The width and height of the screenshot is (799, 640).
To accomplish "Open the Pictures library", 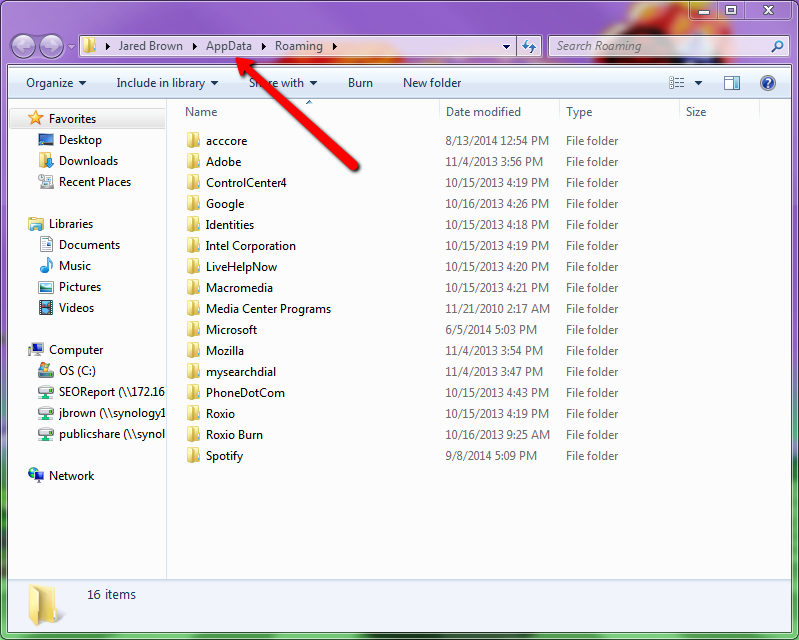I will pyautogui.click(x=80, y=287).
